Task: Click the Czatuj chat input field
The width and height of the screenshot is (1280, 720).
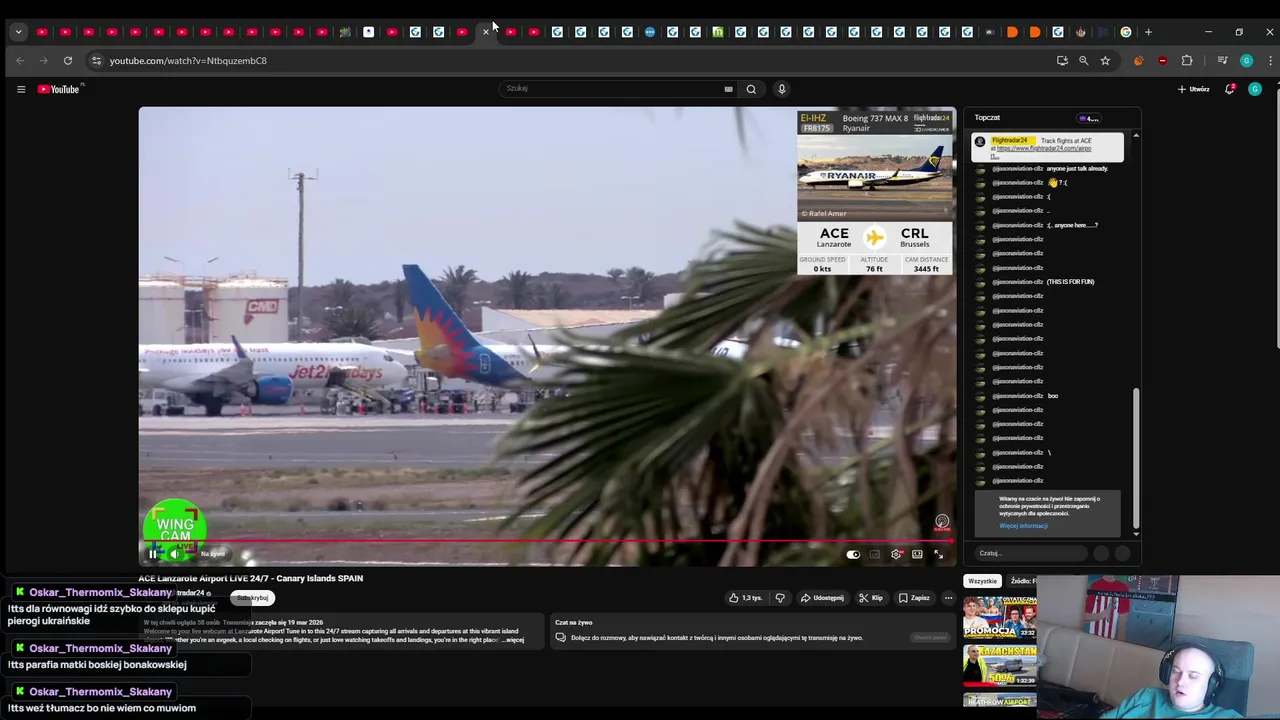Action: [1030, 553]
